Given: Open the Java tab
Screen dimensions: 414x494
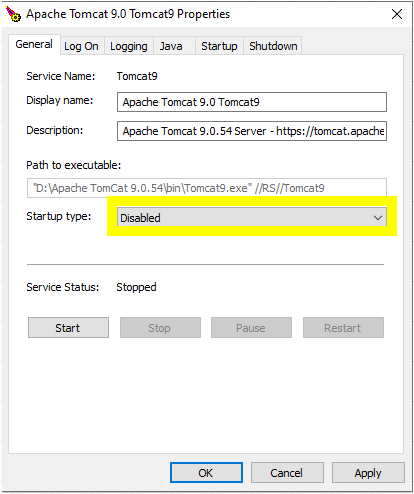Looking at the screenshot, I should pos(171,46).
